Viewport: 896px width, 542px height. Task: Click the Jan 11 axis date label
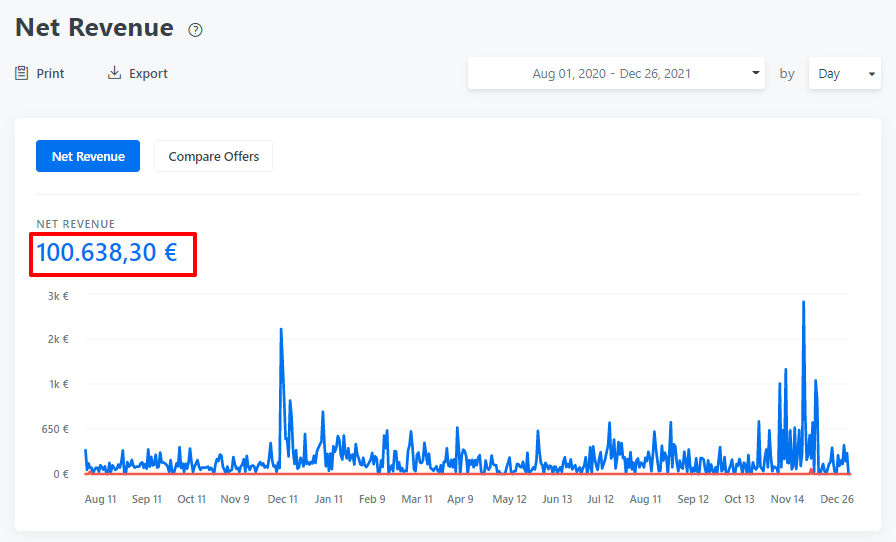point(329,499)
